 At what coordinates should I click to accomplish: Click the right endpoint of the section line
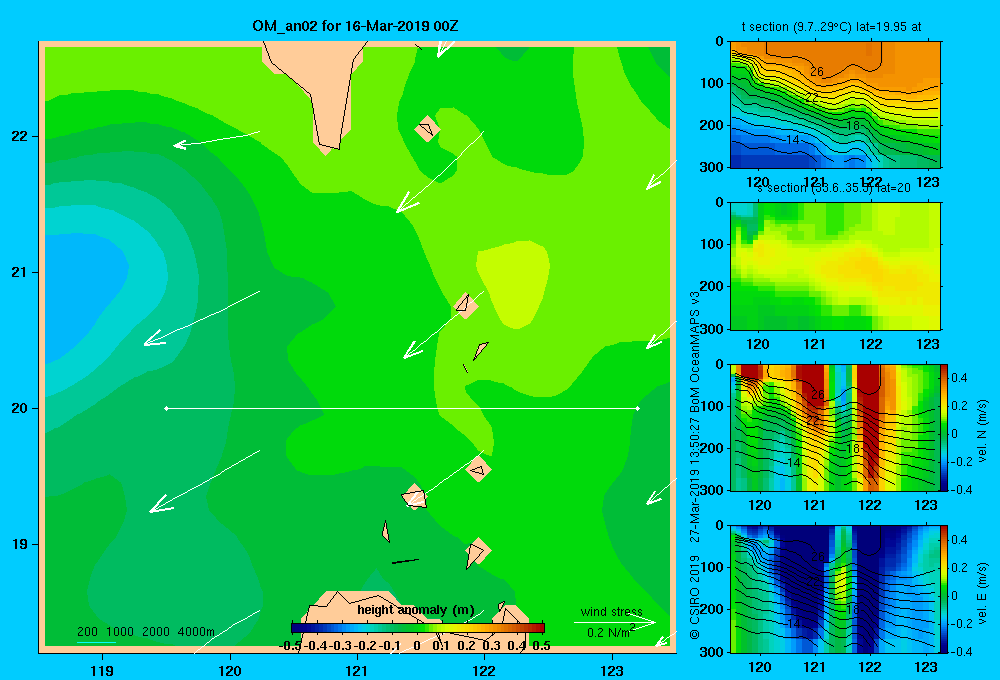click(638, 408)
